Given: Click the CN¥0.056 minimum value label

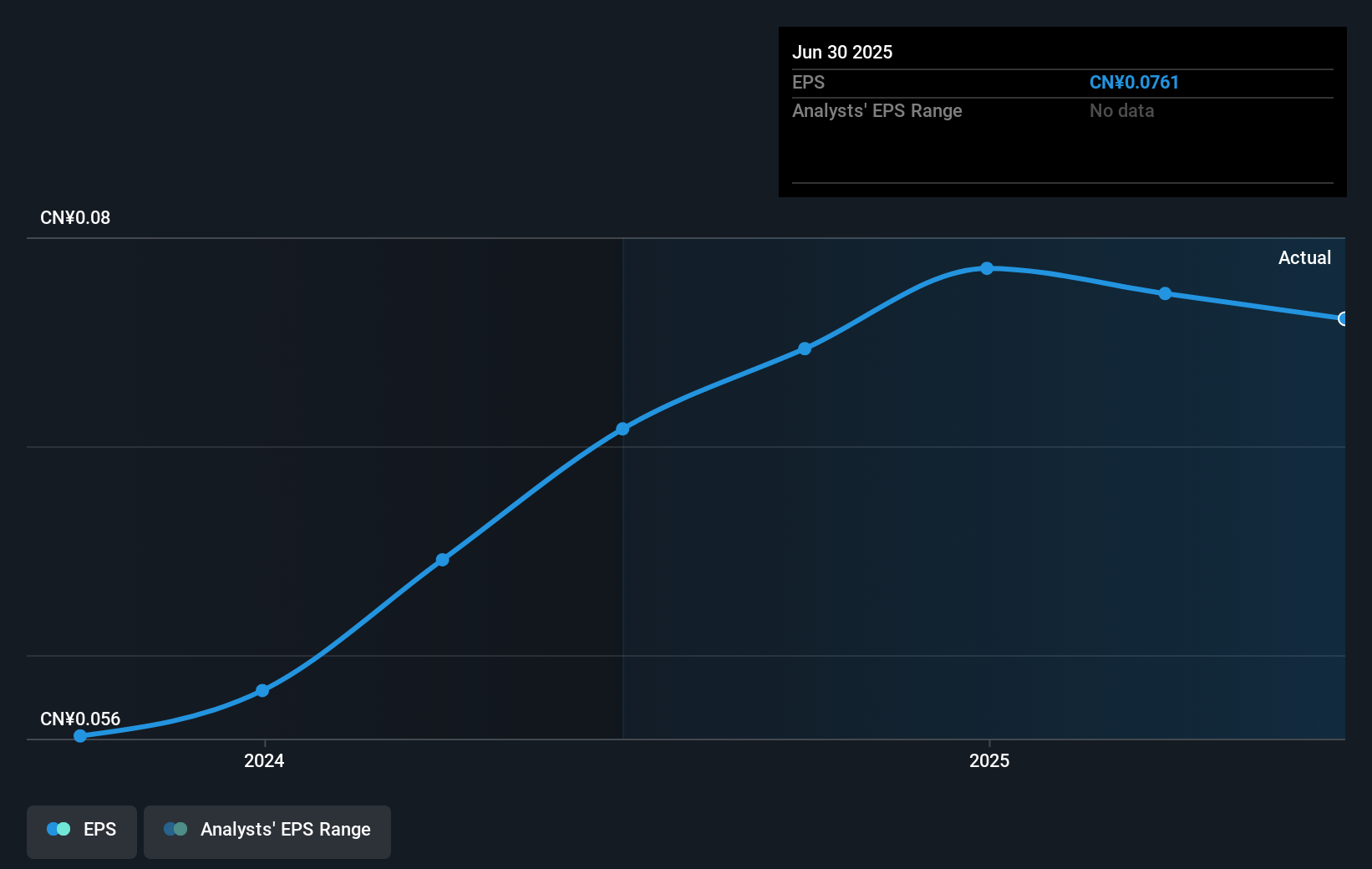Looking at the screenshot, I should click(80, 719).
